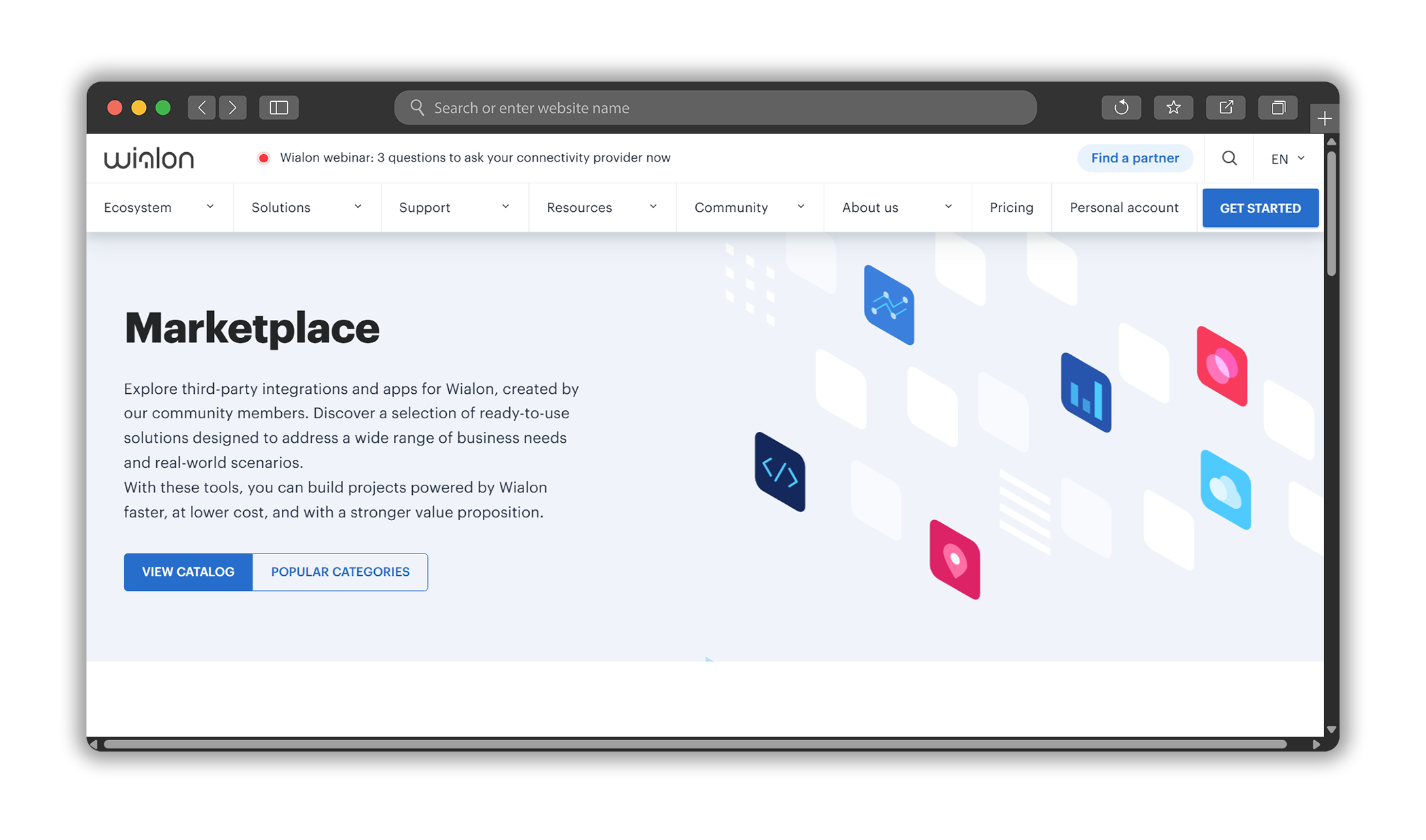Click the red pie chart tile
The height and width of the screenshot is (840, 1426).
point(1222,367)
